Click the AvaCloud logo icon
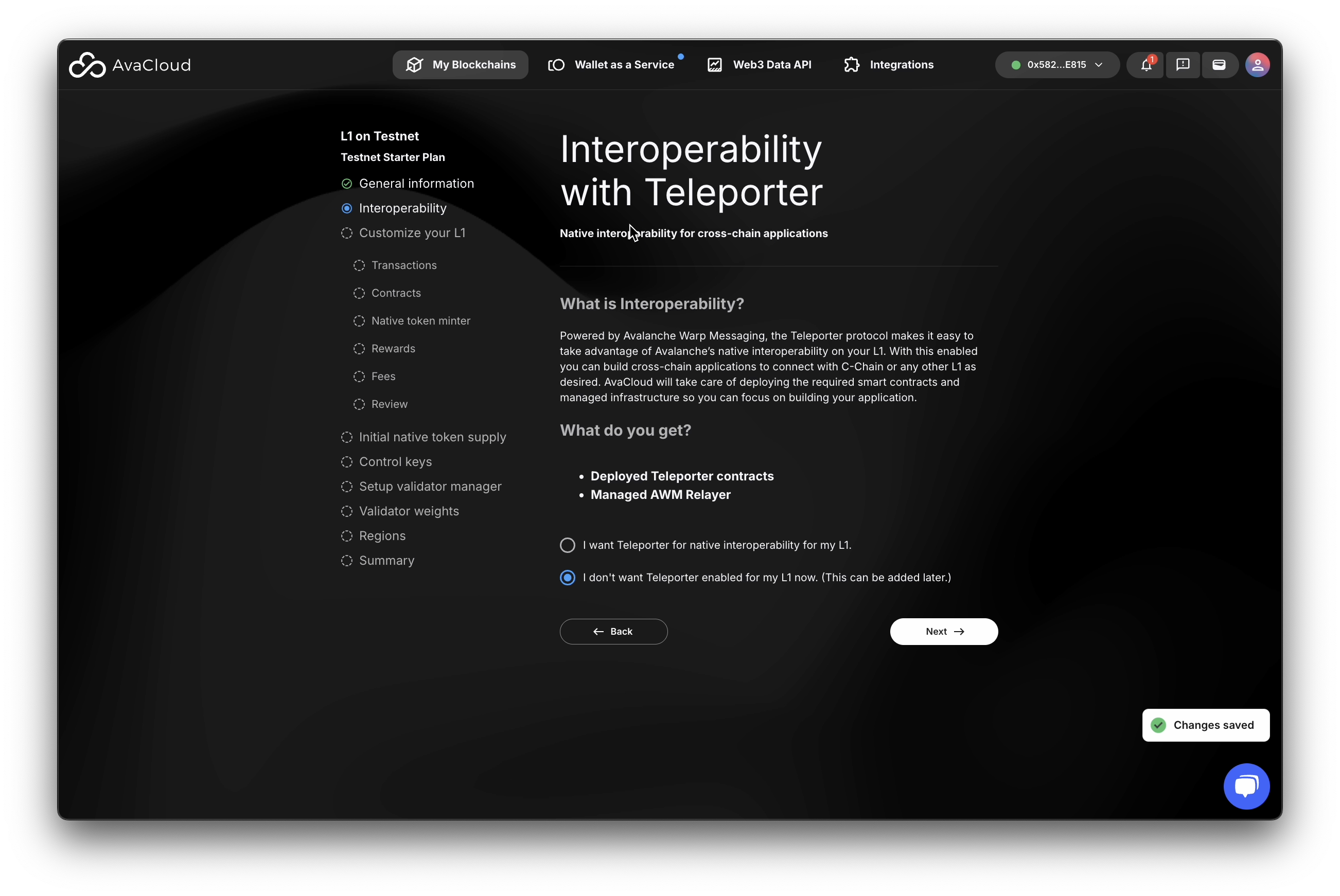The width and height of the screenshot is (1340, 896). tap(87, 65)
